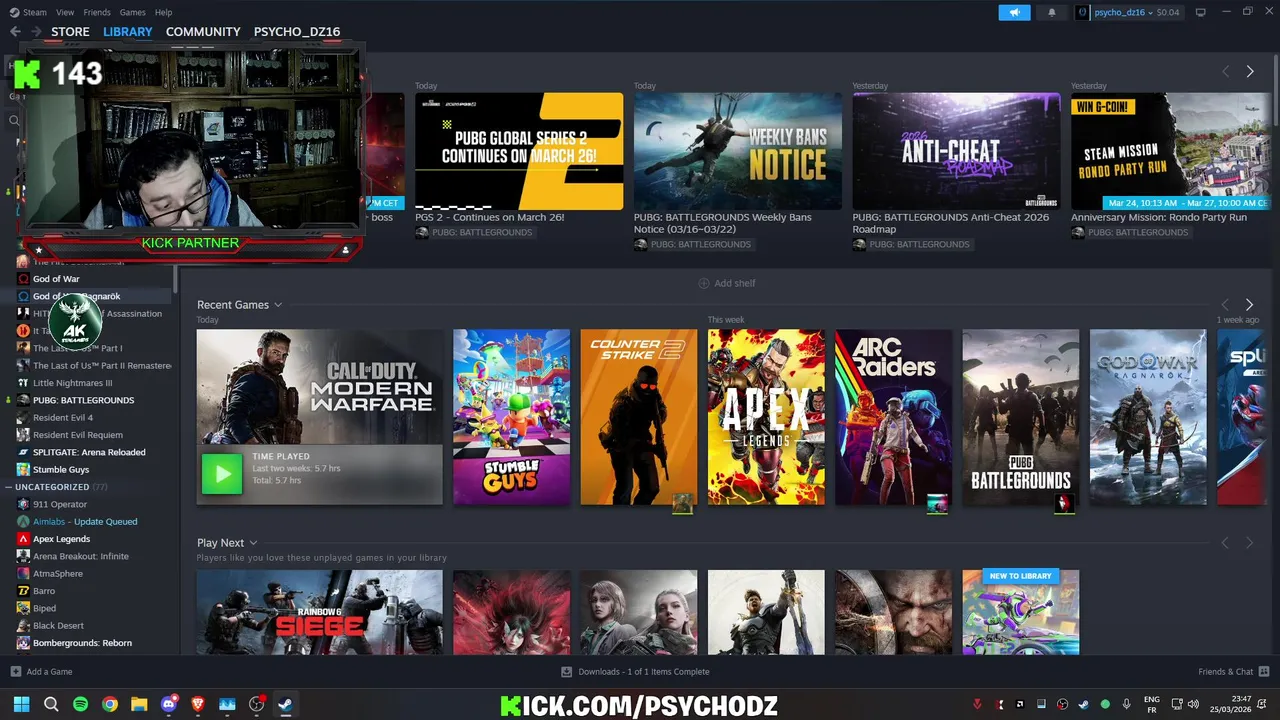1280x720 pixels.
Task: Open Anti-Cheat 2026 Roadmap news card
Action: pyautogui.click(x=956, y=151)
